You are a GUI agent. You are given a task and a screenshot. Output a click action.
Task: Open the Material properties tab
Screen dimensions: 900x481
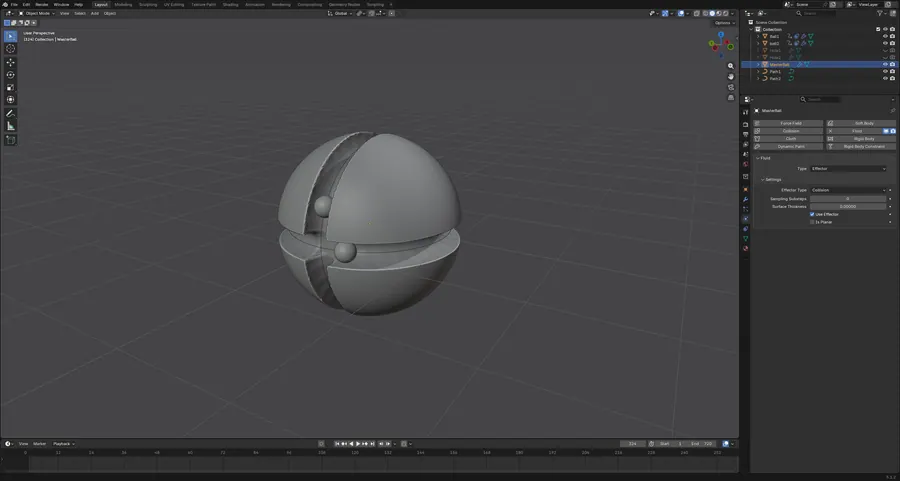tap(746, 248)
